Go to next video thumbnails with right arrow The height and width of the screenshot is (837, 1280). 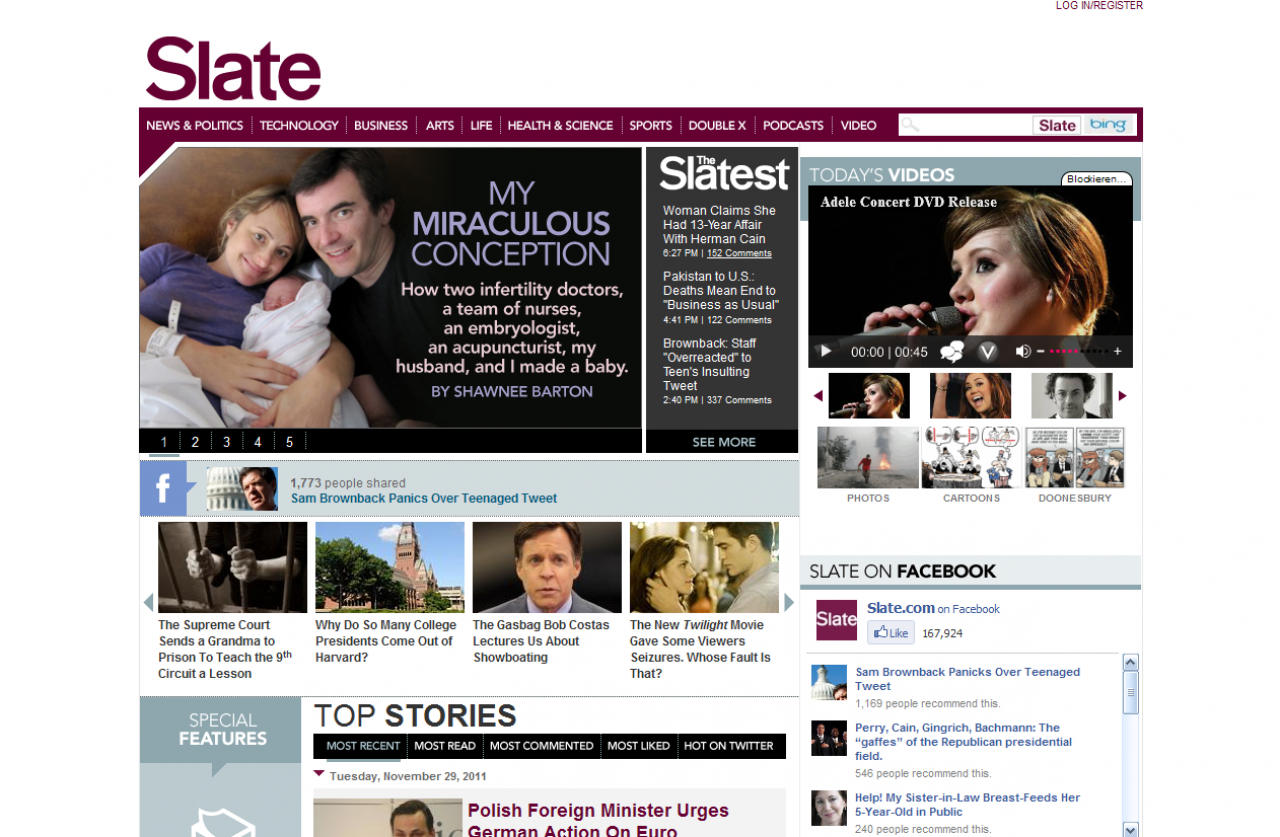pos(1122,396)
